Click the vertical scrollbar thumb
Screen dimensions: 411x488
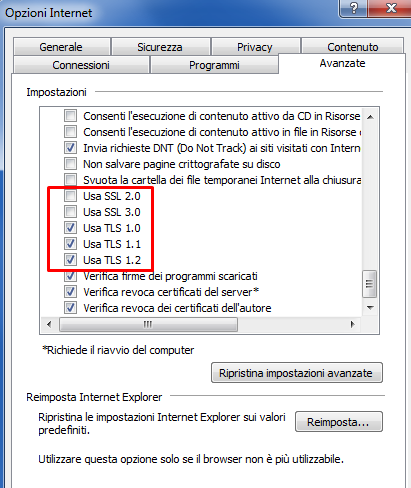(369, 284)
